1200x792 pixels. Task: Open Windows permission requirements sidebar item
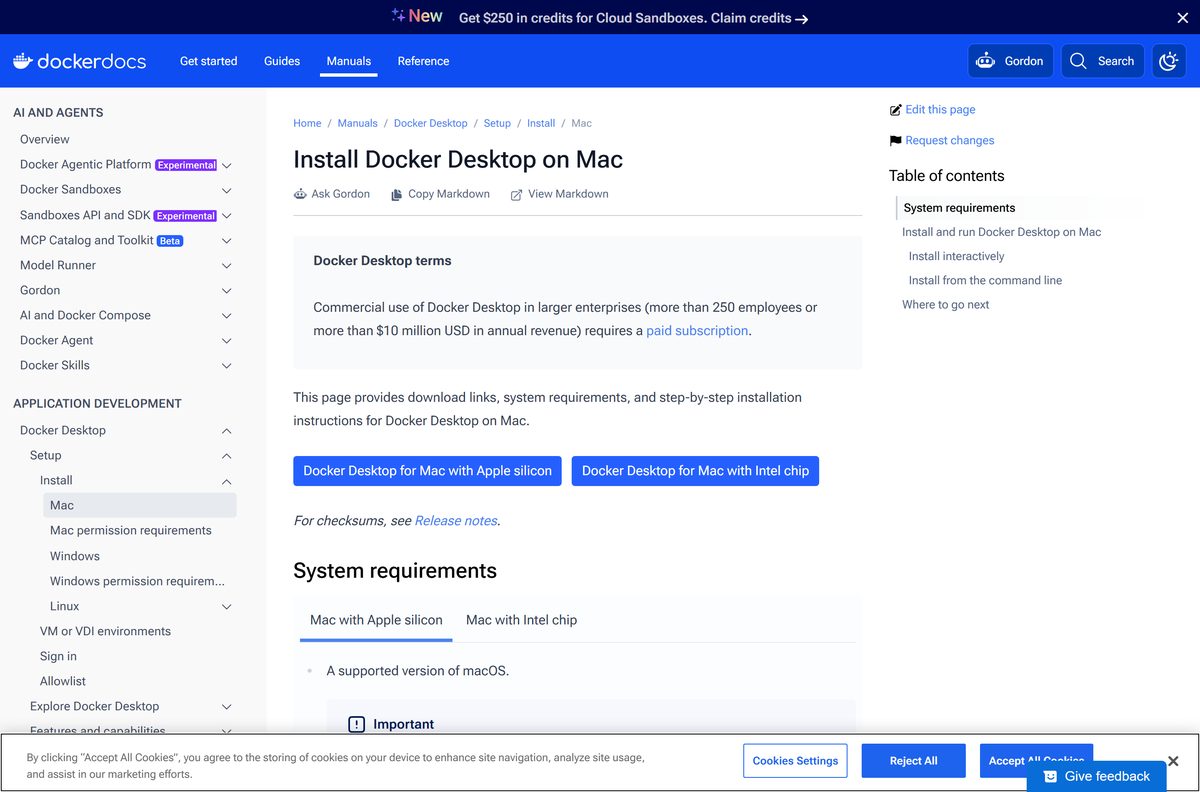coord(137,581)
